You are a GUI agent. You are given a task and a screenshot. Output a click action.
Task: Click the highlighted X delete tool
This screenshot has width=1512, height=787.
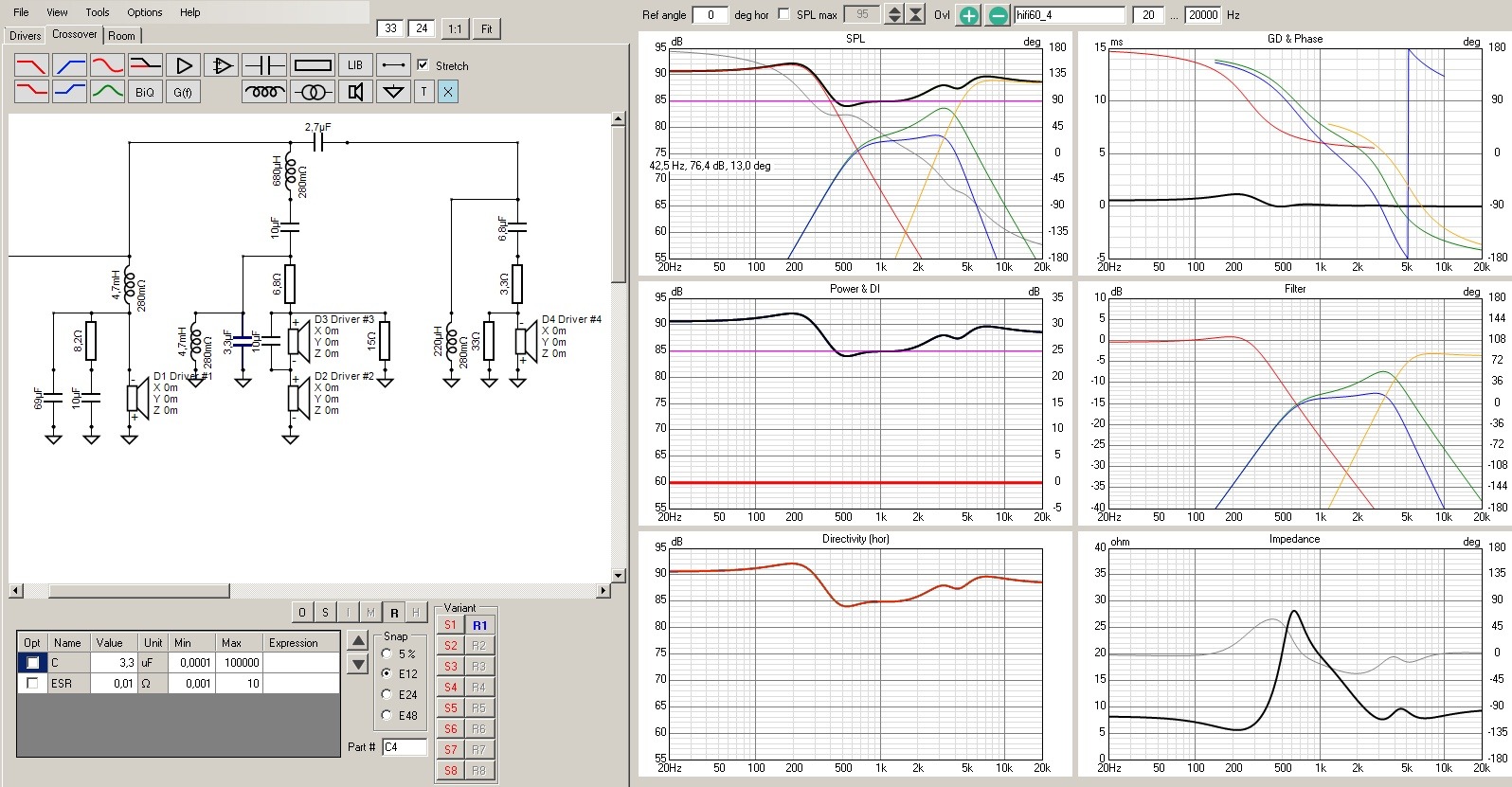pyautogui.click(x=448, y=92)
